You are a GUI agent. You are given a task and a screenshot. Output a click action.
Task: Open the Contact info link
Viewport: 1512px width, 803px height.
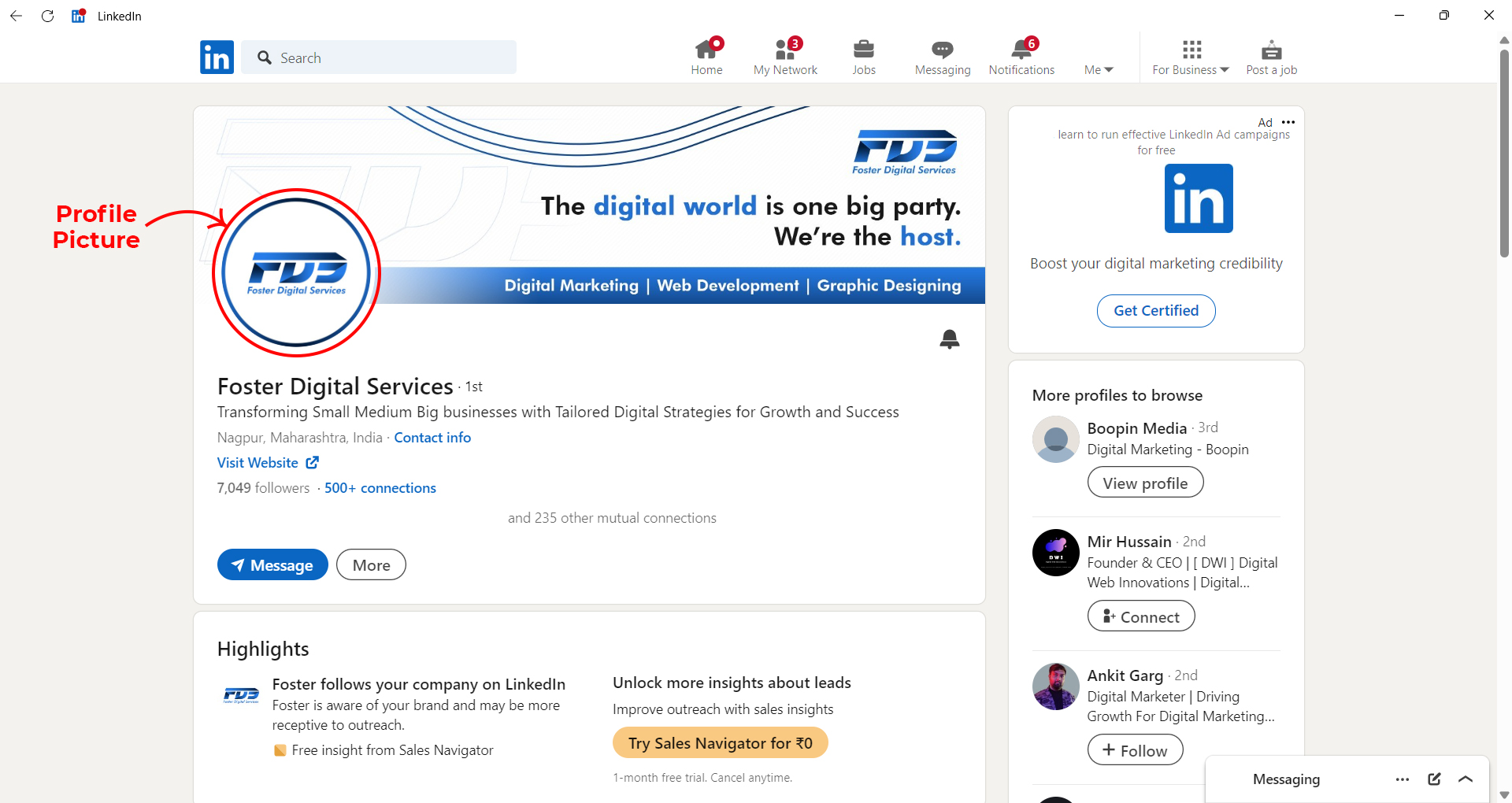click(x=432, y=438)
